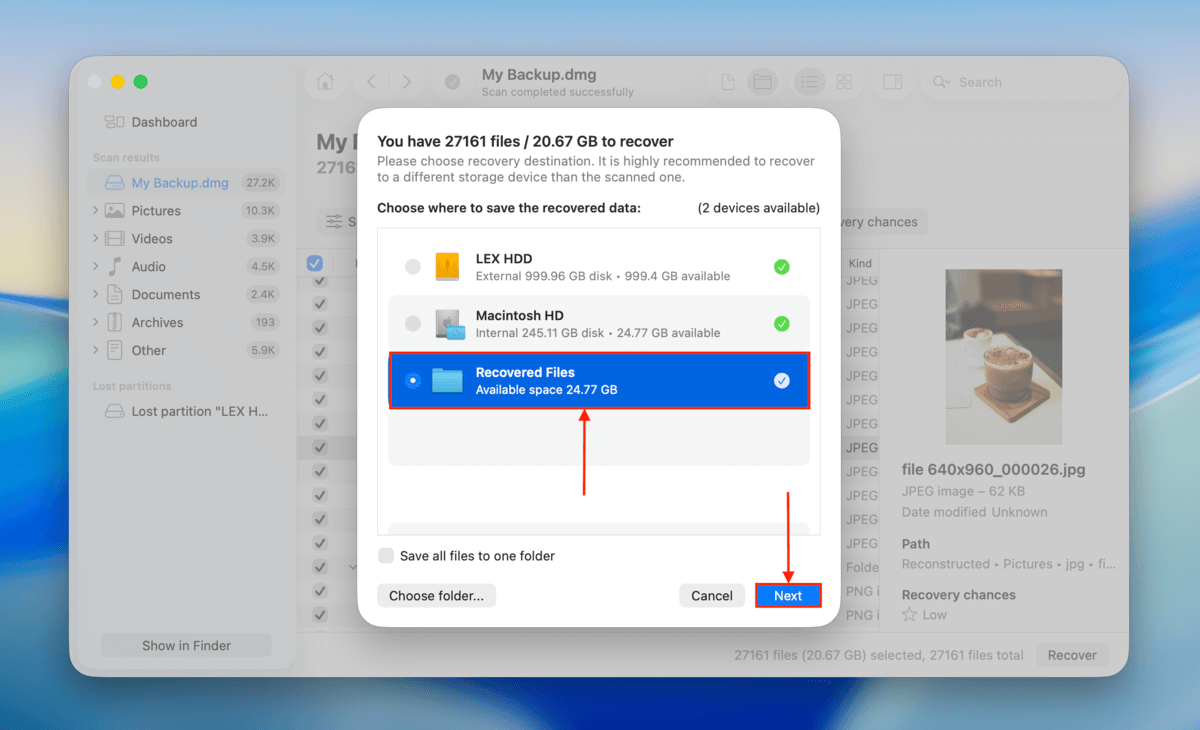Click the Archives icon in sidebar
Viewport: 1200px width, 730px height.
(x=115, y=323)
